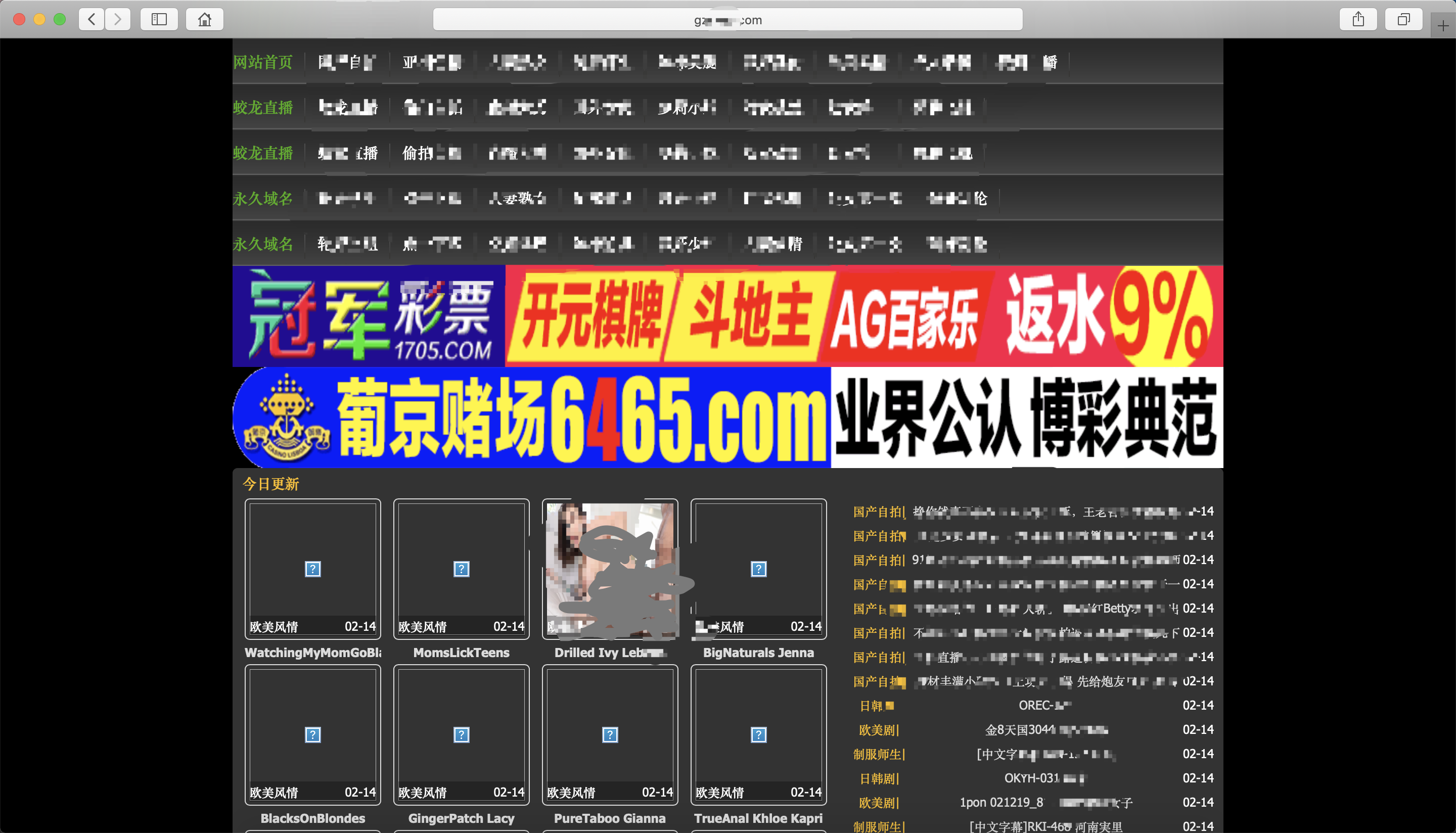This screenshot has width=1456, height=833.
Task: Click 欧美风情 caption under WatchingMyMomGoBl thumbnail
Action: pyautogui.click(x=274, y=627)
